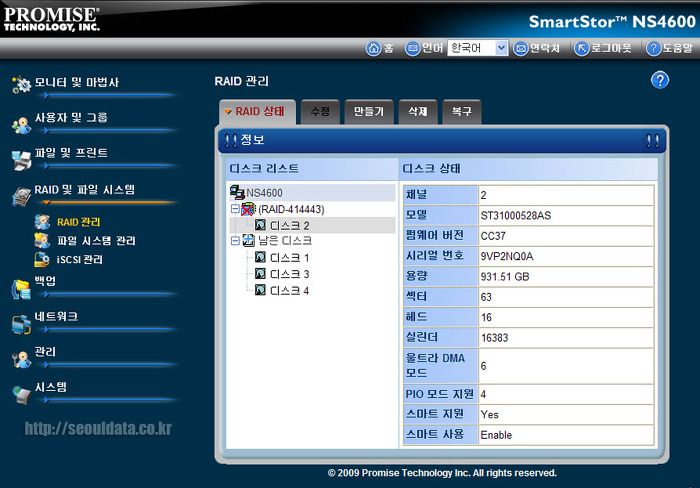Click the RAID 관리 submenu icon
The width and height of the screenshot is (700, 488).
point(42,222)
